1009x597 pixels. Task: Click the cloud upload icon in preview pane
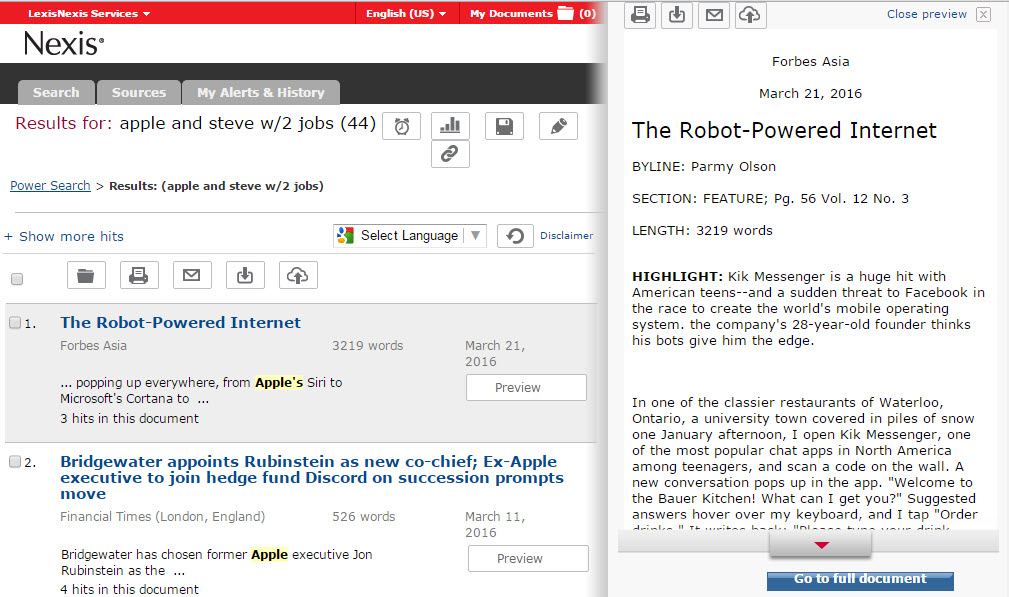(x=749, y=14)
